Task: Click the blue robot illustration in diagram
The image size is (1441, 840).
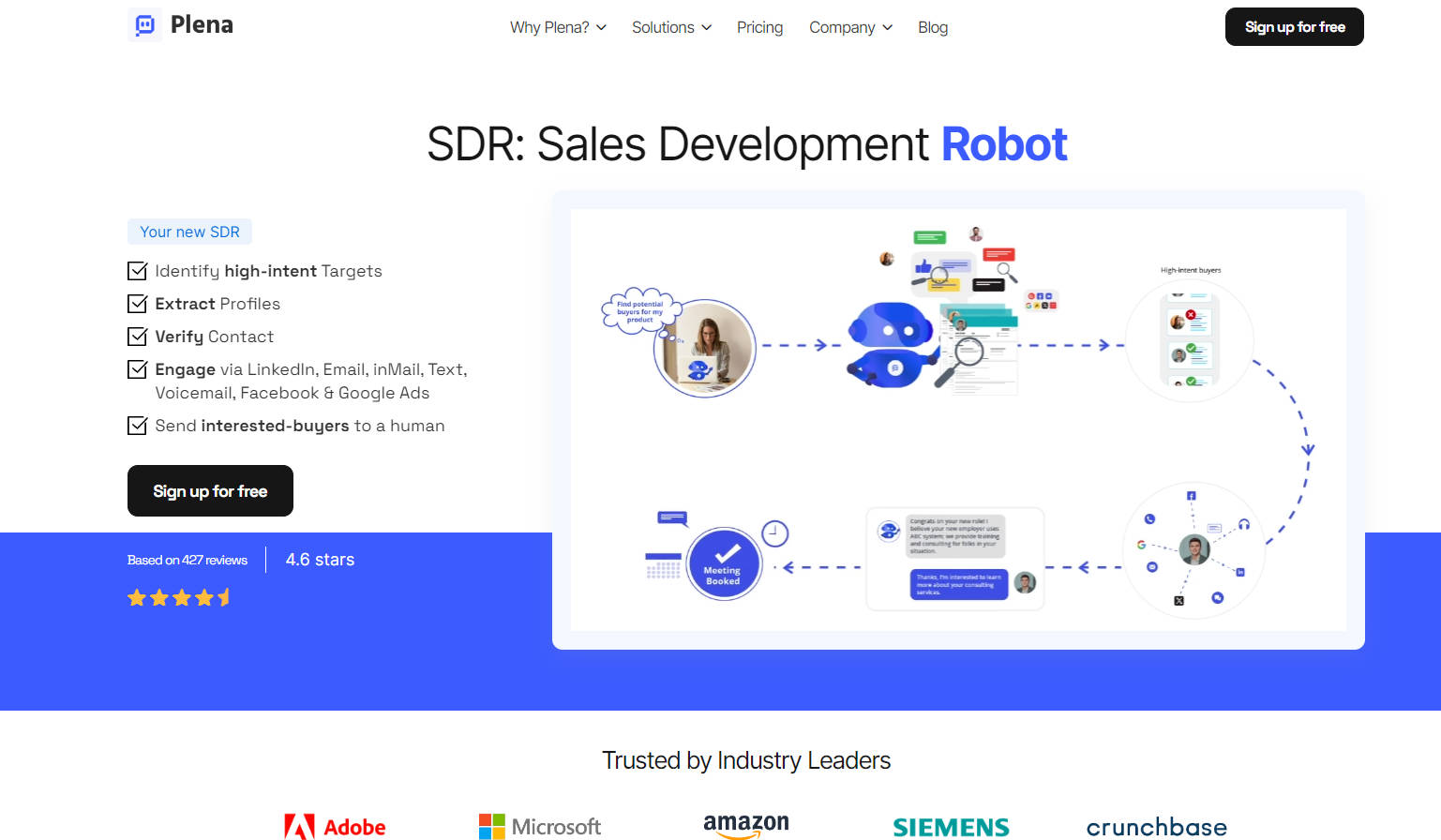Action: [890, 344]
